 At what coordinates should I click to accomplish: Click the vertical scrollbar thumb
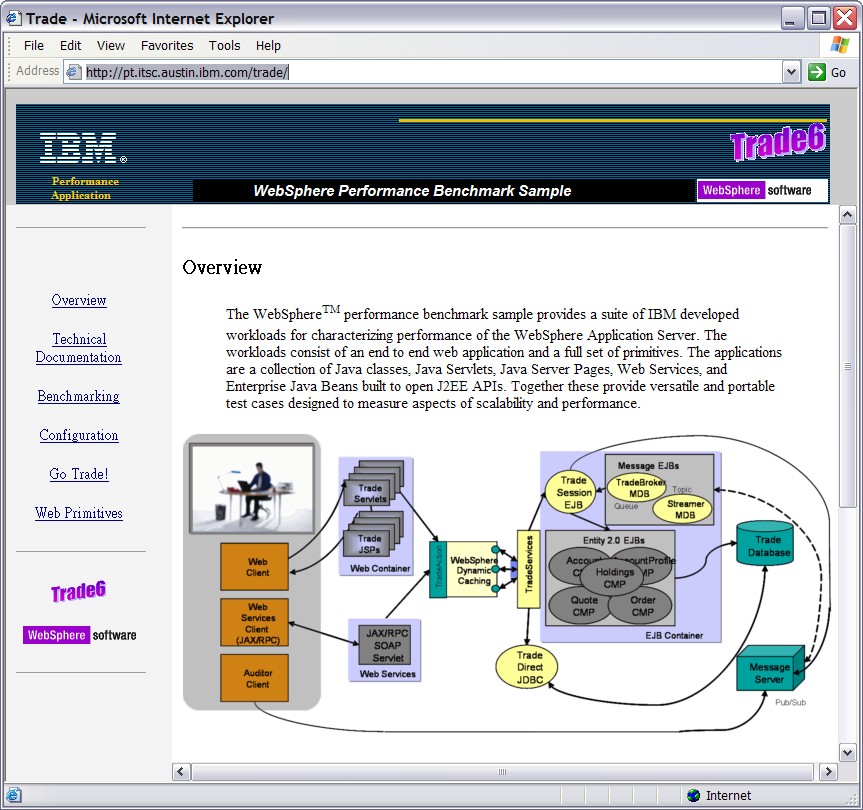[847, 366]
